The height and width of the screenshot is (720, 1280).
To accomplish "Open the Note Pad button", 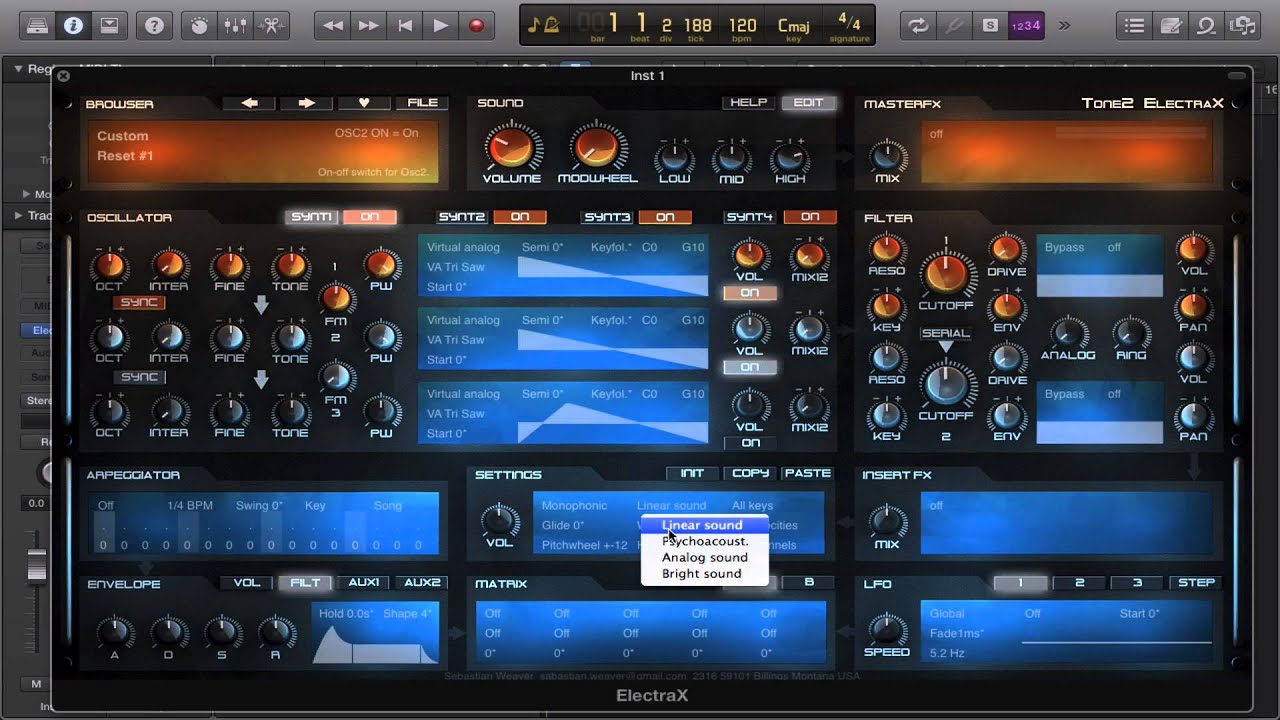I will [1170, 26].
